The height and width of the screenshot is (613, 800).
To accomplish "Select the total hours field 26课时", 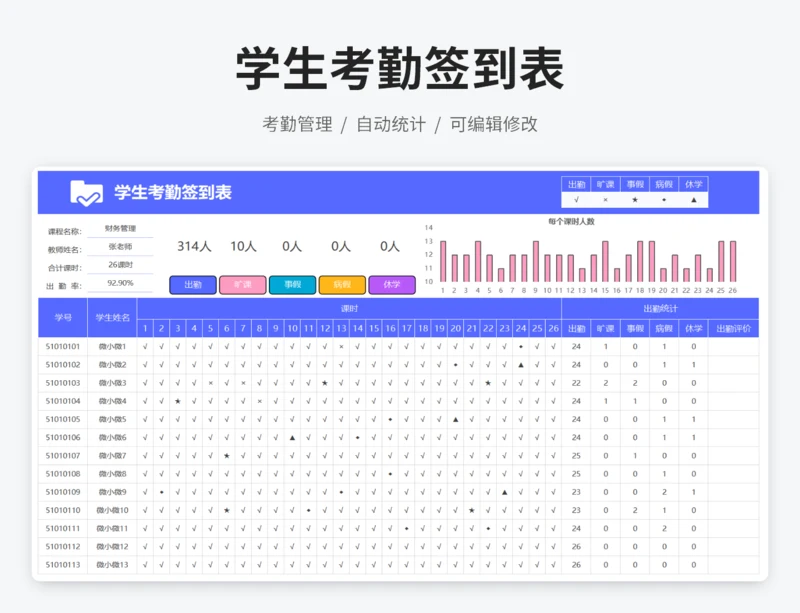I will click(120, 265).
